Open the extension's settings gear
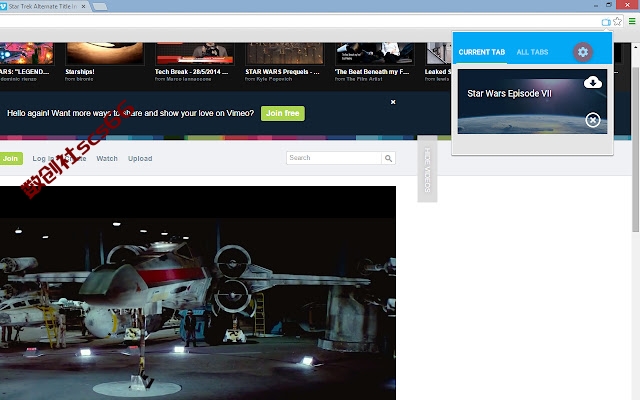The width and height of the screenshot is (640, 400). click(582, 52)
